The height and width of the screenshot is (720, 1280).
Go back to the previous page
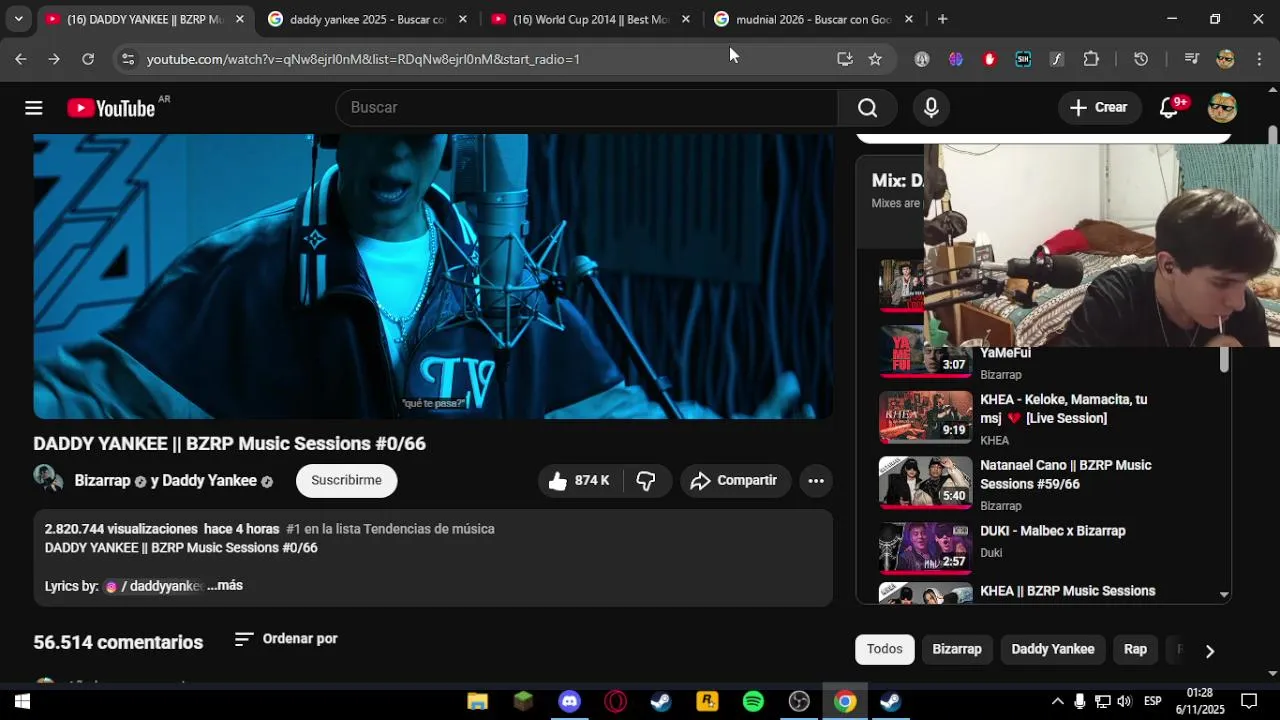21,59
